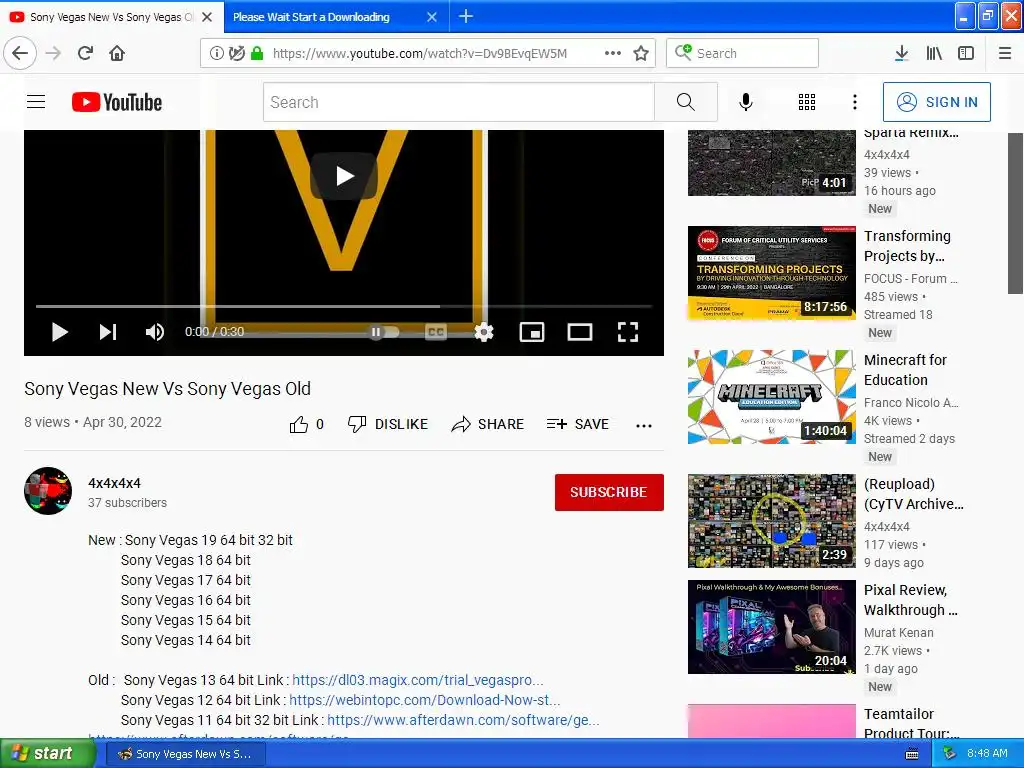The height and width of the screenshot is (768, 1024).
Task: Open the Firefox home page
Action: tap(117, 53)
